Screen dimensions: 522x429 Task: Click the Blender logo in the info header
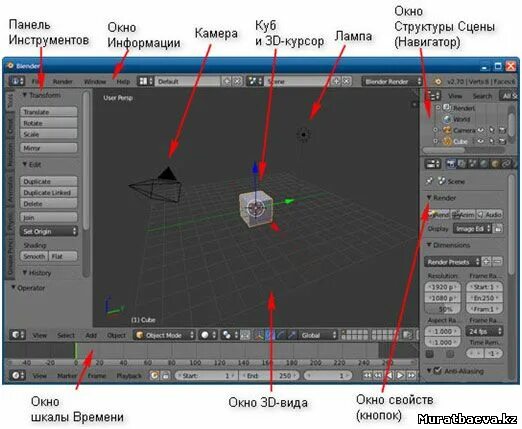(x=438, y=81)
